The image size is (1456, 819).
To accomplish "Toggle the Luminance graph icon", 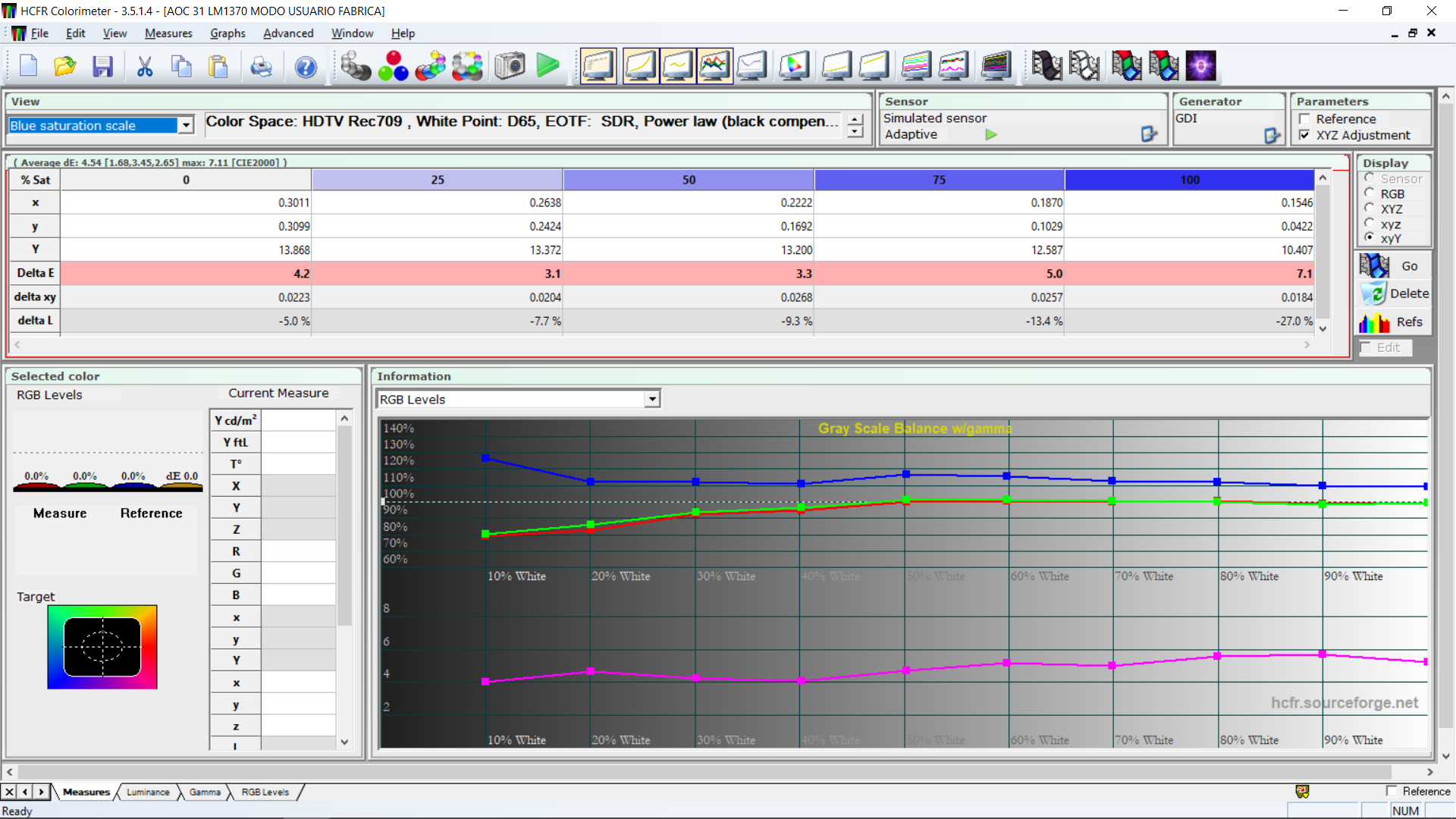I will click(x=640, y=66).
